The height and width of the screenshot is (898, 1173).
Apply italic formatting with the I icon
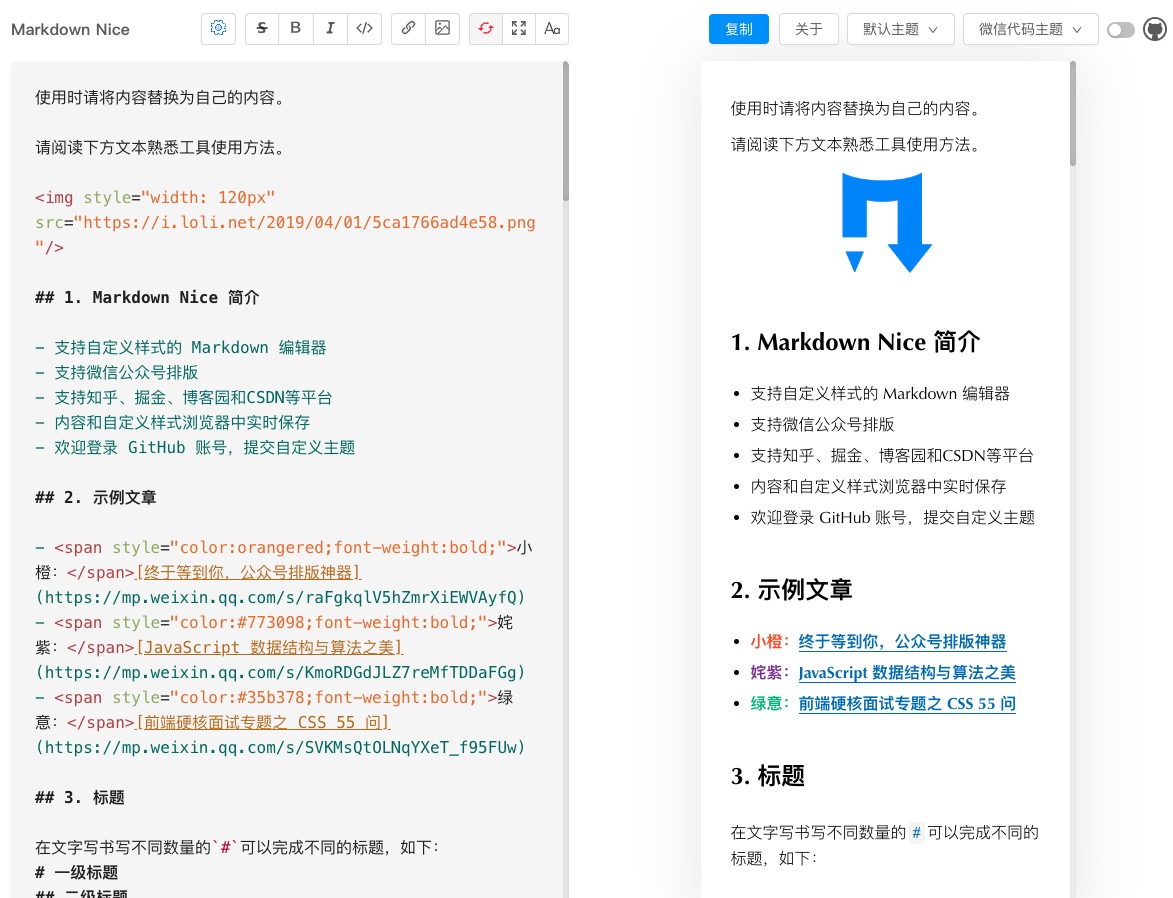[x=330, y=28]
